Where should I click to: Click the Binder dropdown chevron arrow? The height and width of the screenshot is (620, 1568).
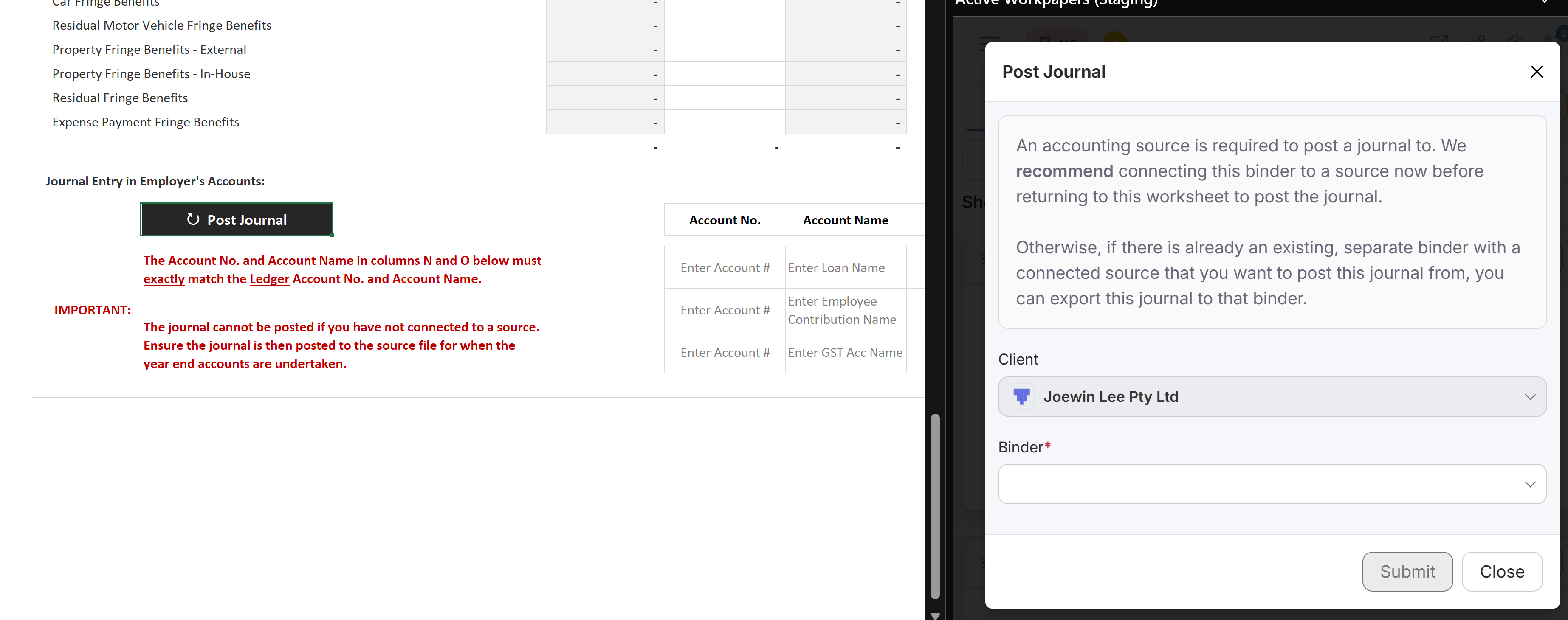[1530, 484]
